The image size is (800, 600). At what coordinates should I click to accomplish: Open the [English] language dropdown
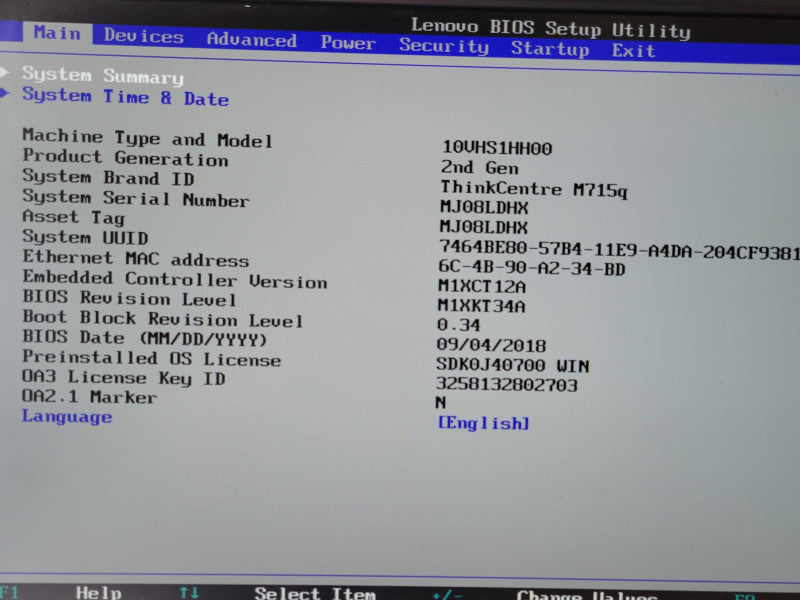[x=483, y=422]
